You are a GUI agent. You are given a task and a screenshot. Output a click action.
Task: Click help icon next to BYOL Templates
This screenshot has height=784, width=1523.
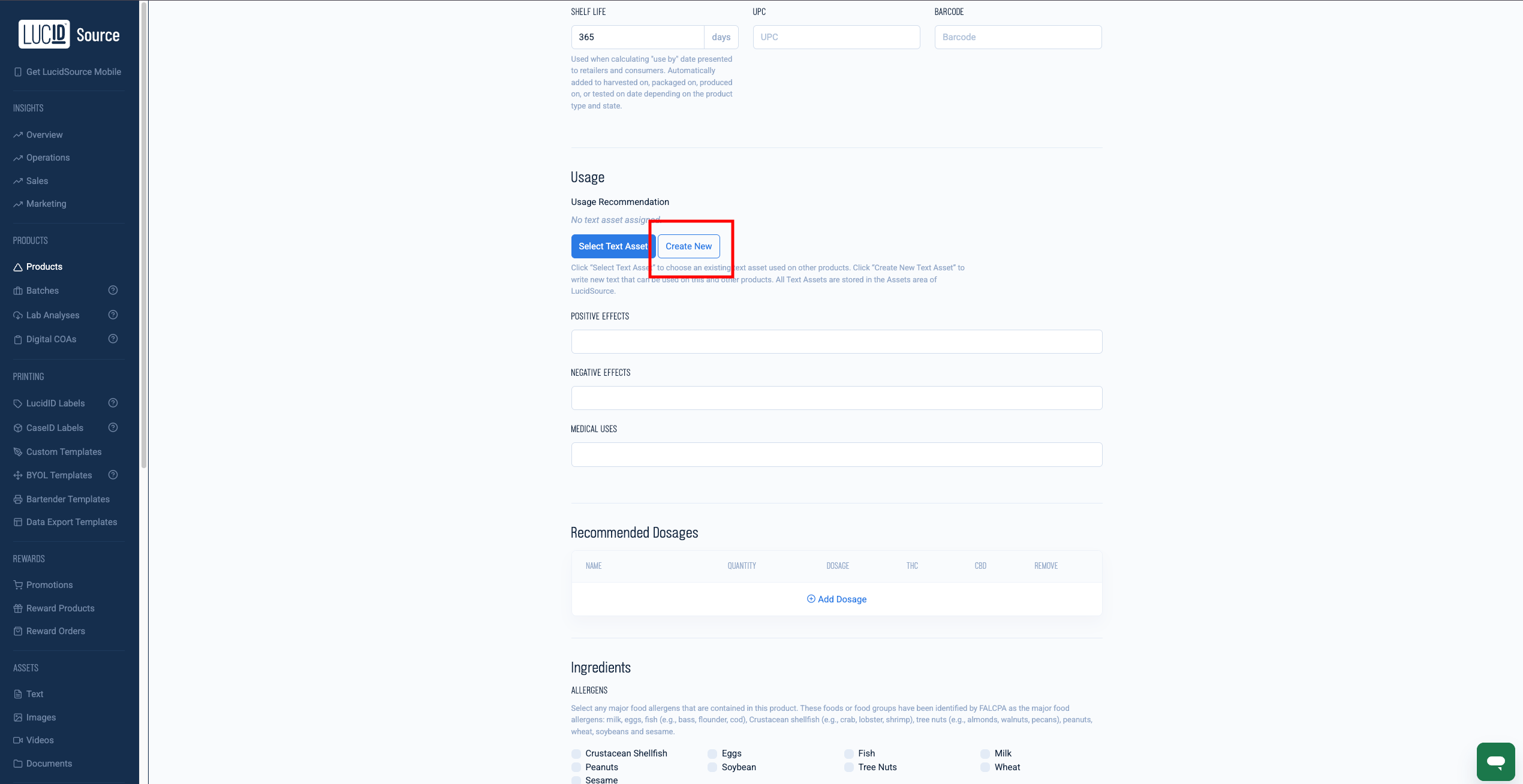point(113,475)
